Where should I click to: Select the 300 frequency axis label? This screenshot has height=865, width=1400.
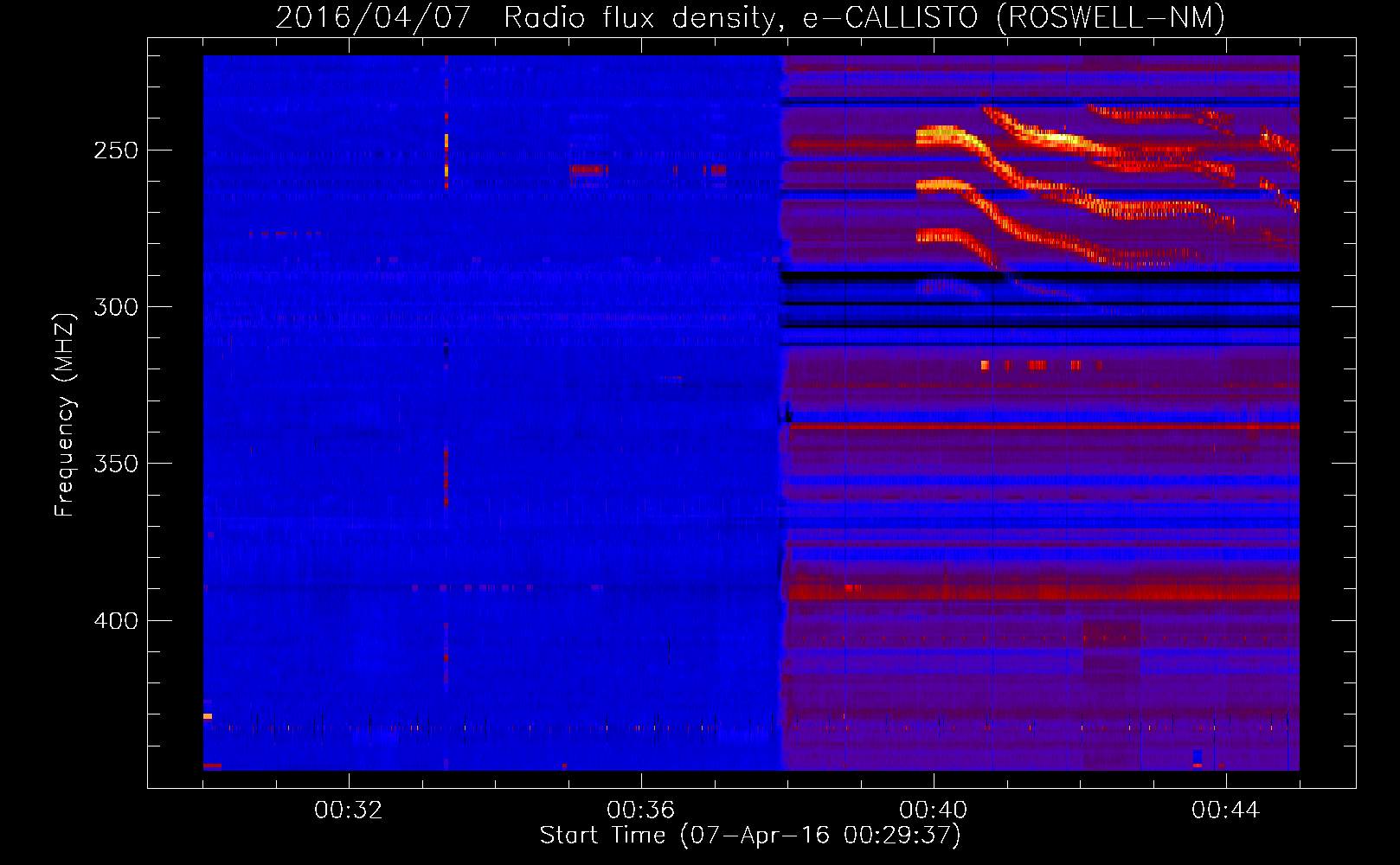[x=116, y=307]
